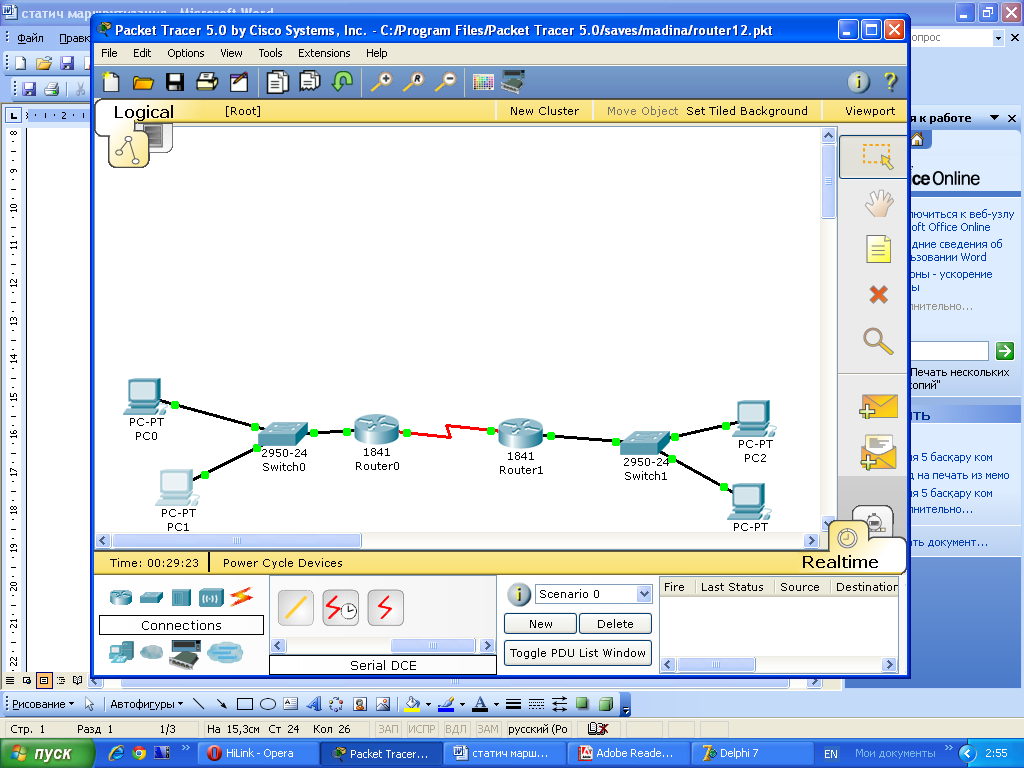Select the Wireless Devices category icon
1024x768 pixels.
(x=212, y=597)
